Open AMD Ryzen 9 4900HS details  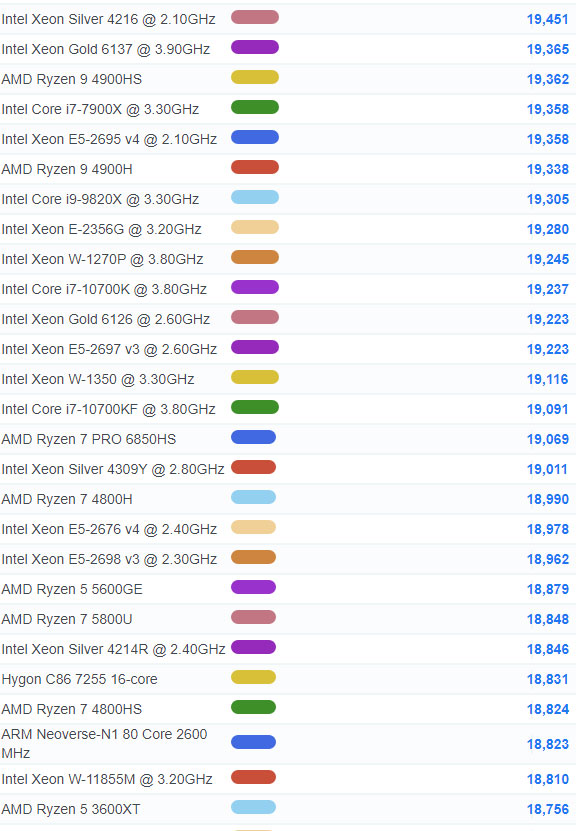(x=72, y=79)
